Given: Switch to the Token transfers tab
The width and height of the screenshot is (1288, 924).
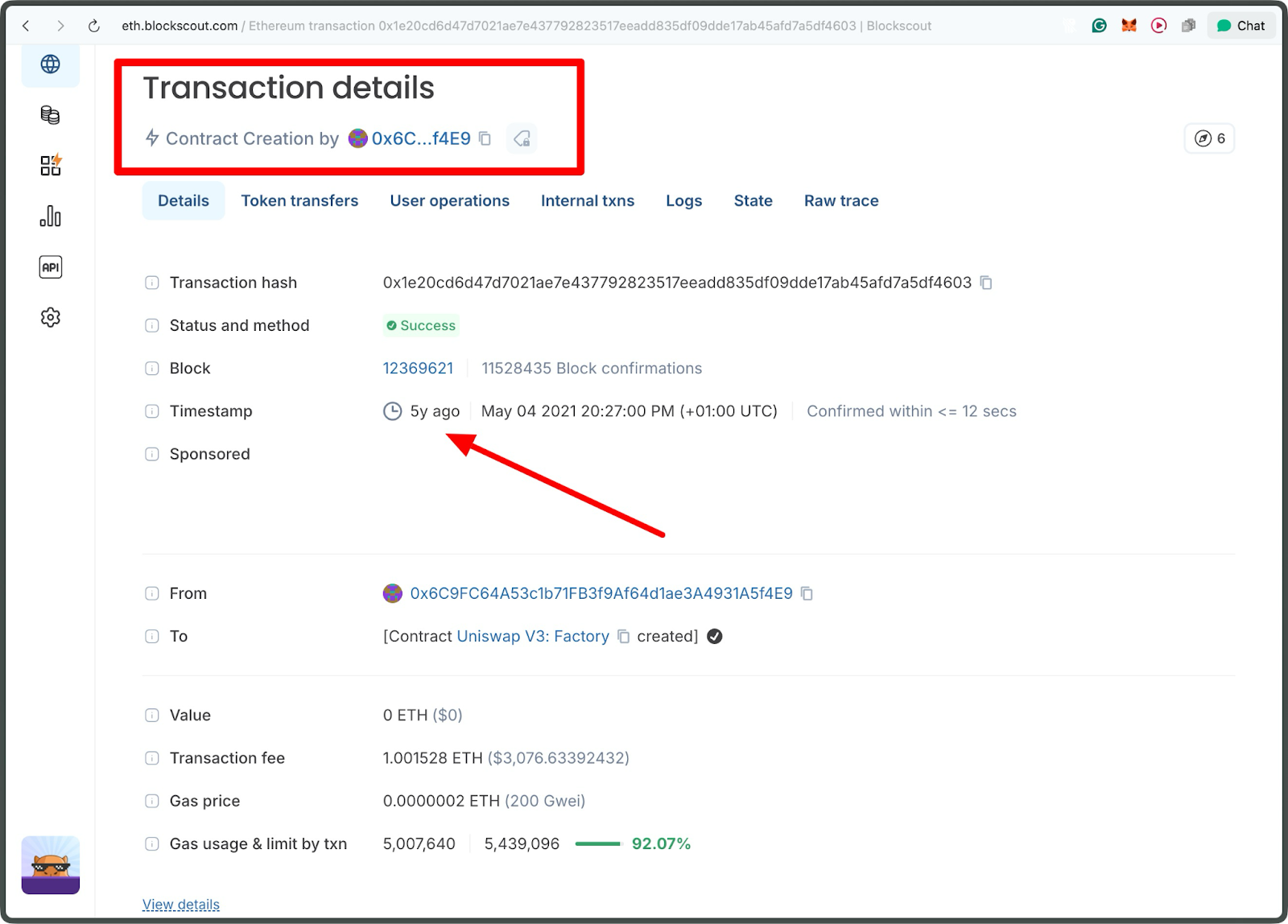Looking at the screenshot, I should point(299,200).
